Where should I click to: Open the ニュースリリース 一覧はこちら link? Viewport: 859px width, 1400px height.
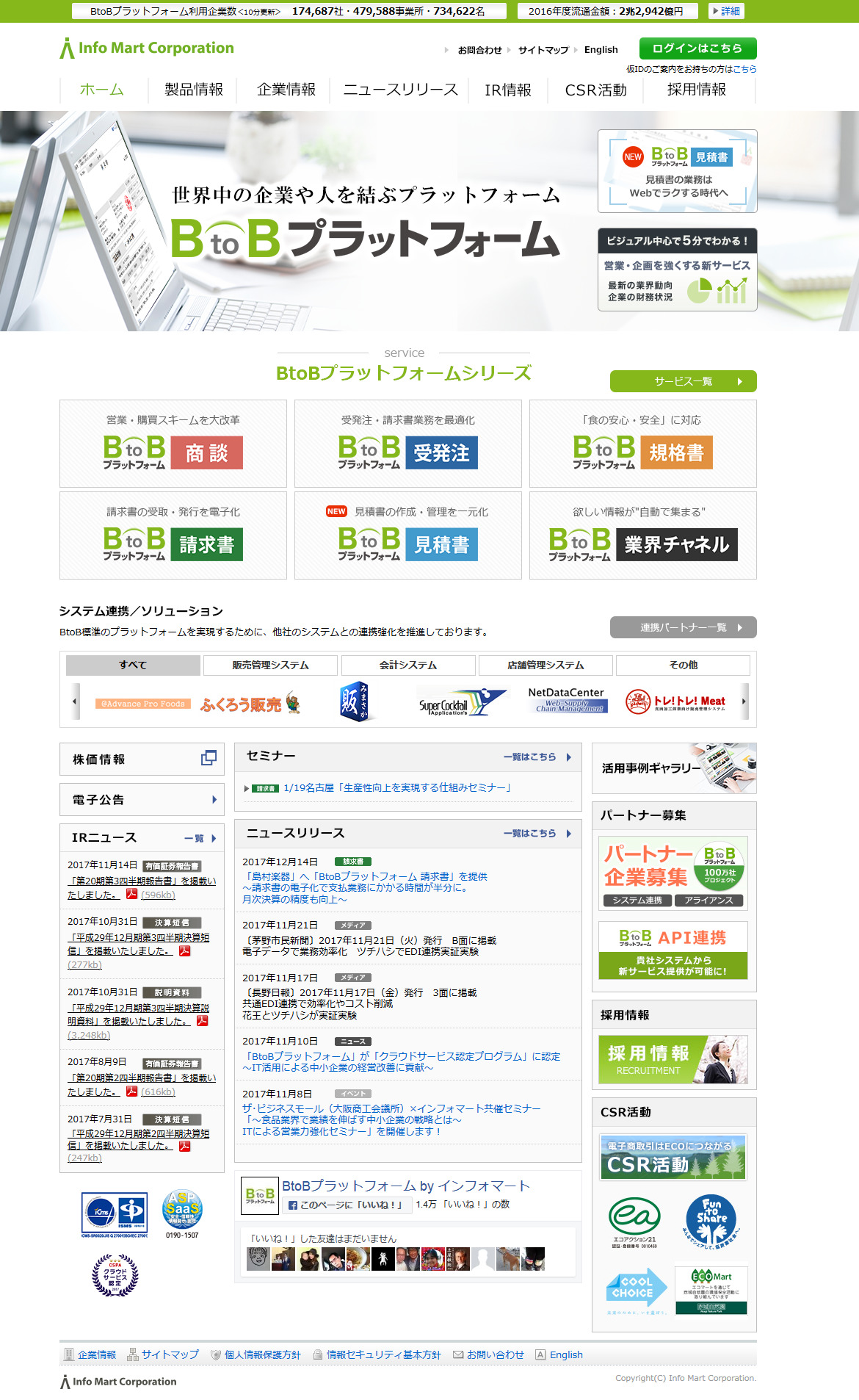tap(537, 833)
